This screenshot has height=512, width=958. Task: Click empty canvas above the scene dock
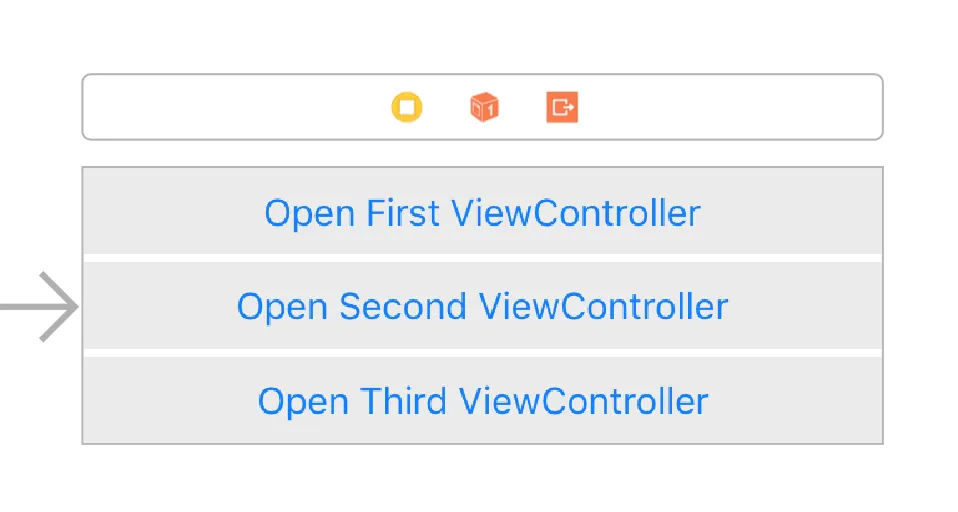tap(482, 35)
